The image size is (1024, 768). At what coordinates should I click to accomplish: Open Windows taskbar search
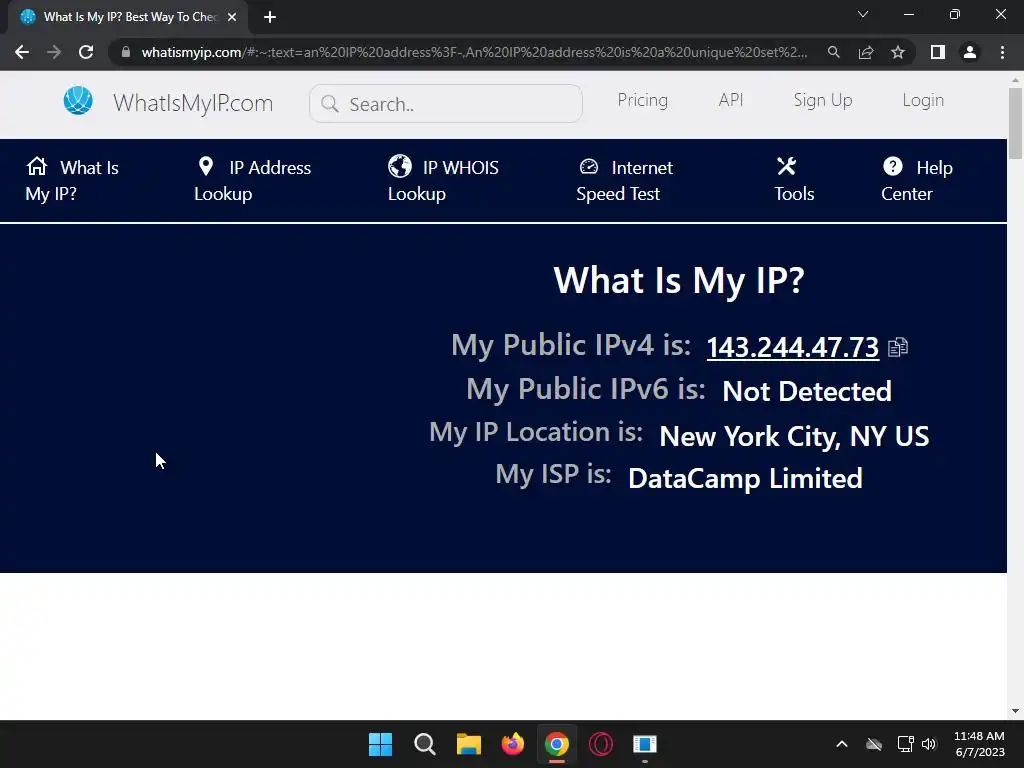click(x=424, y=744)
